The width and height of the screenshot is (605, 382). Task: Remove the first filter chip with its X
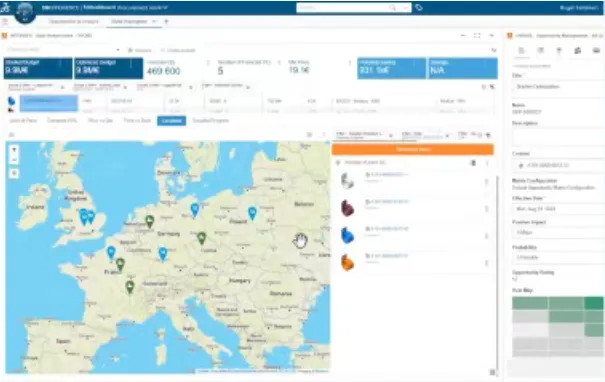click(62, 88)
